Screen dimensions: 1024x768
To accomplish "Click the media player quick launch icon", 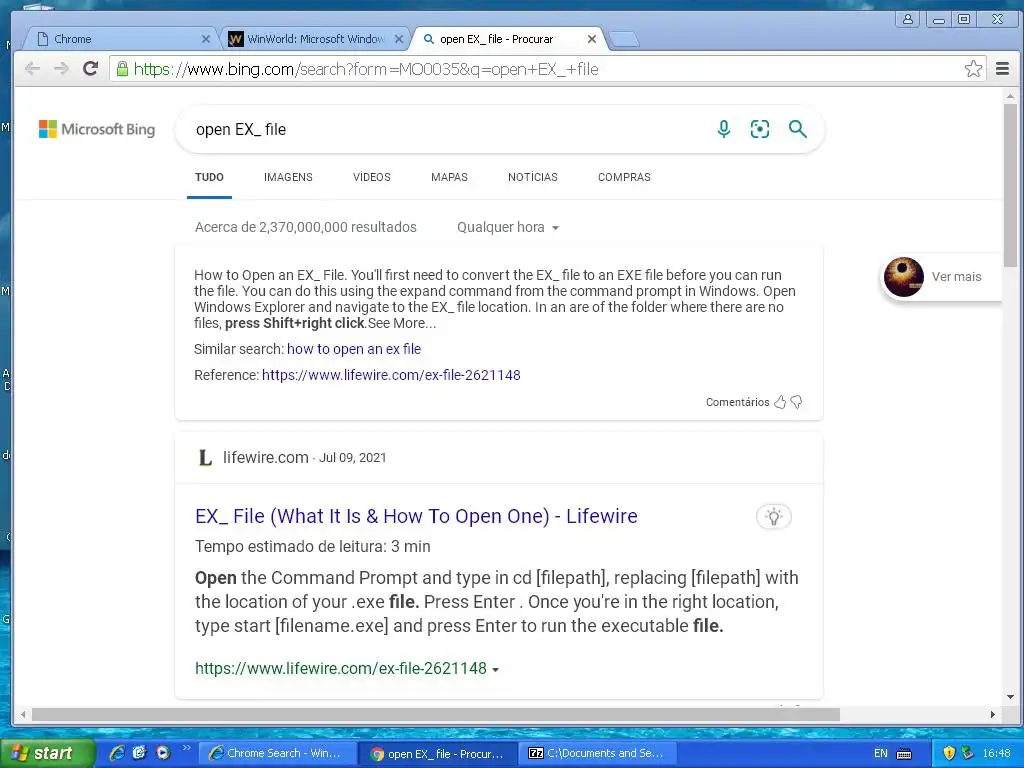I will pos(163,753).
